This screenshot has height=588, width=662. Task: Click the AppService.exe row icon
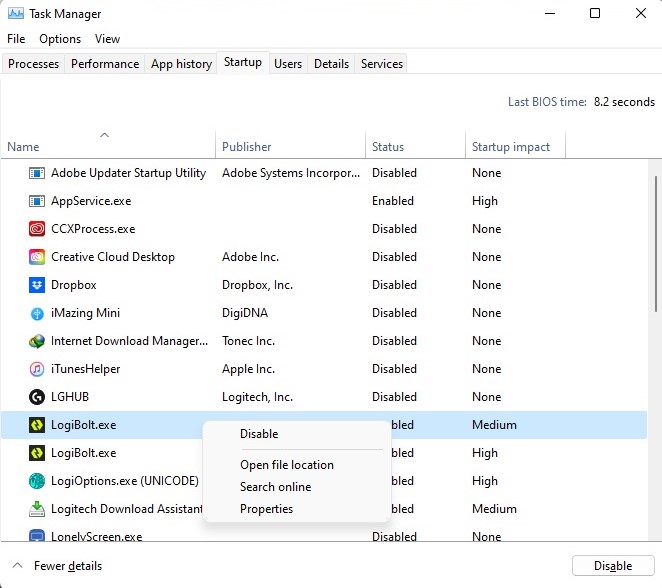37,201
